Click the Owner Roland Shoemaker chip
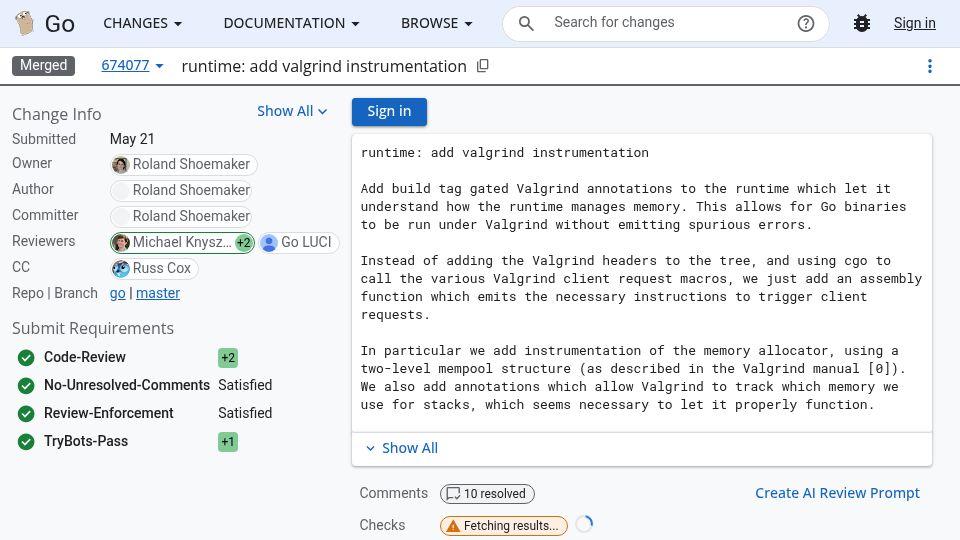Image resolution: width=960 pixels, height=540 pixels. (x=184, y=165)
